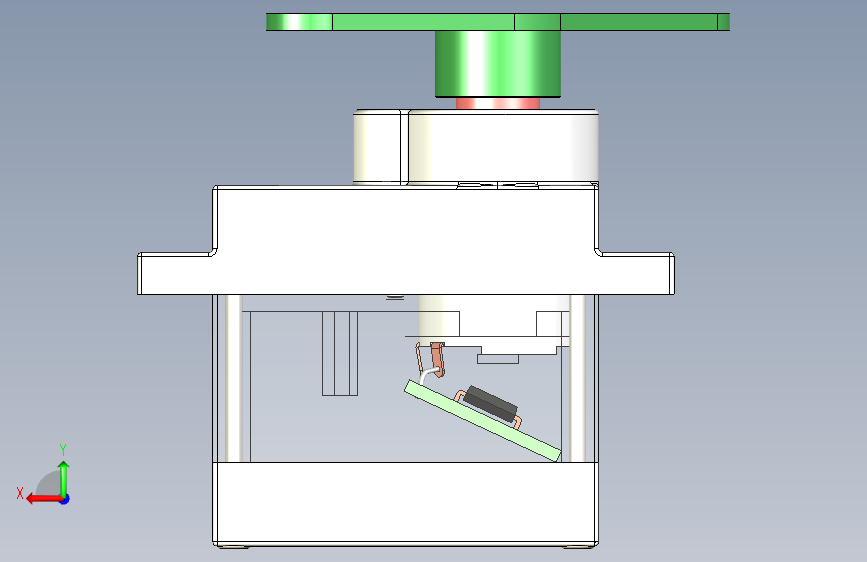Screen dimensions: 867x562
Task: Click the X label on axis triad
Action: (x=20, y=493)
